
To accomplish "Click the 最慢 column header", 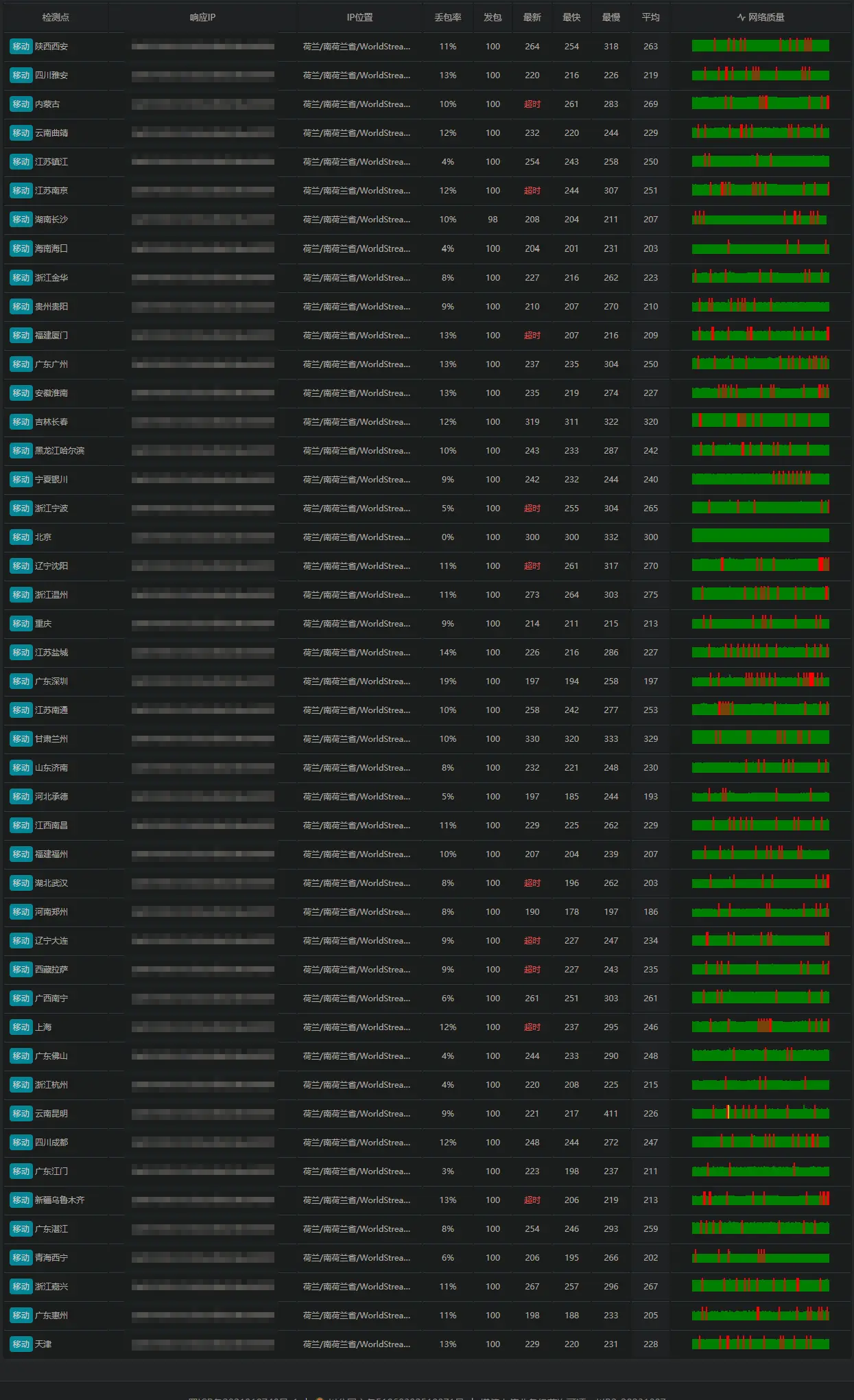I will (x=610, y=17).
